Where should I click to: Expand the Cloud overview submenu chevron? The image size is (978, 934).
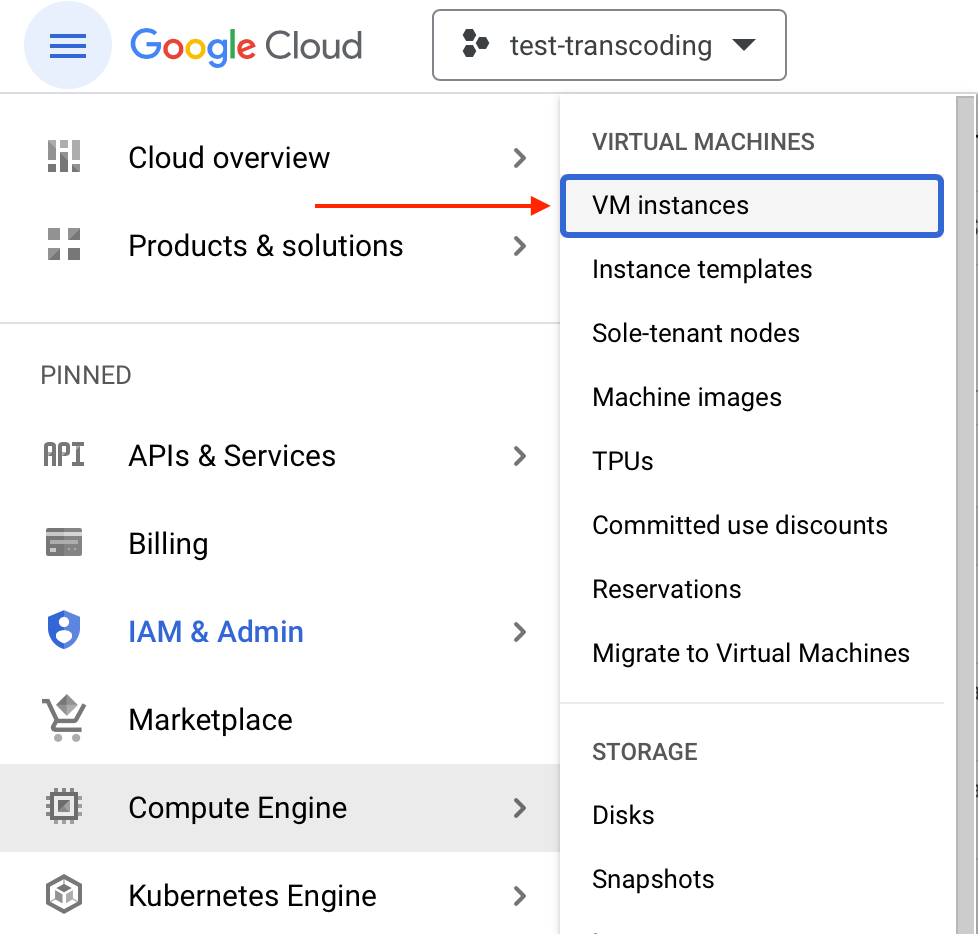[x=520, y=158]
